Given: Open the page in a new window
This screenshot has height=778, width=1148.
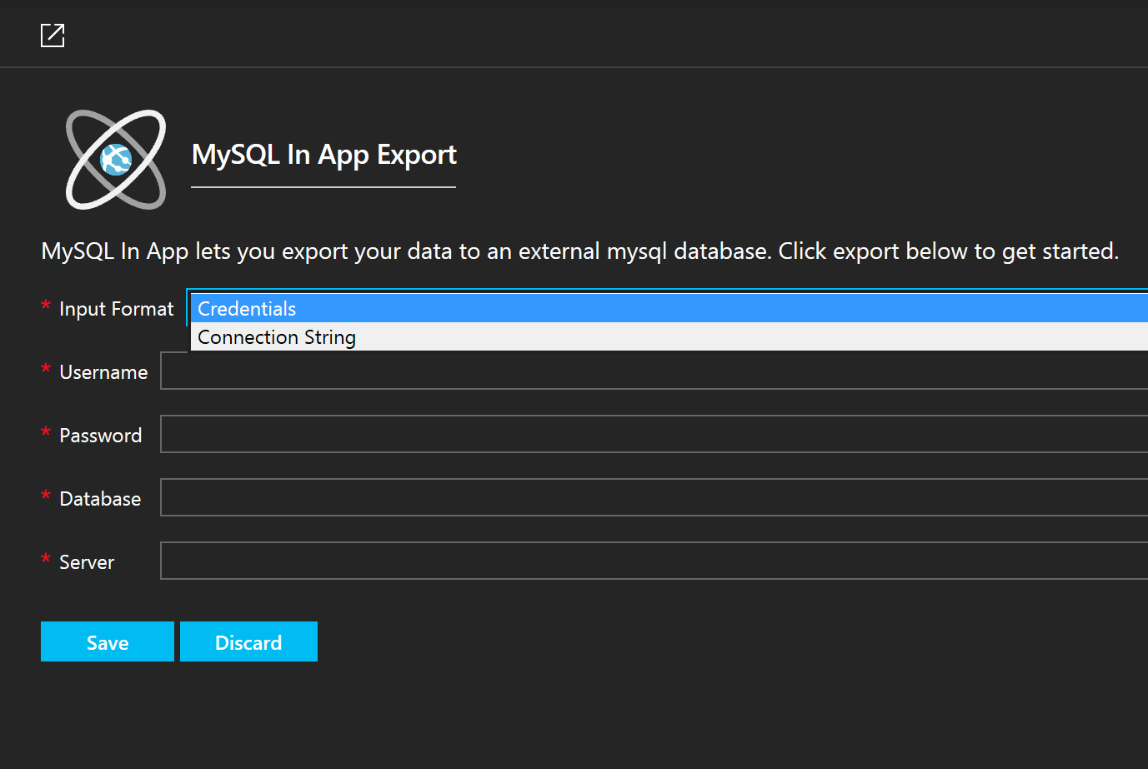Looking at the screenshot, I should point(53,35).
